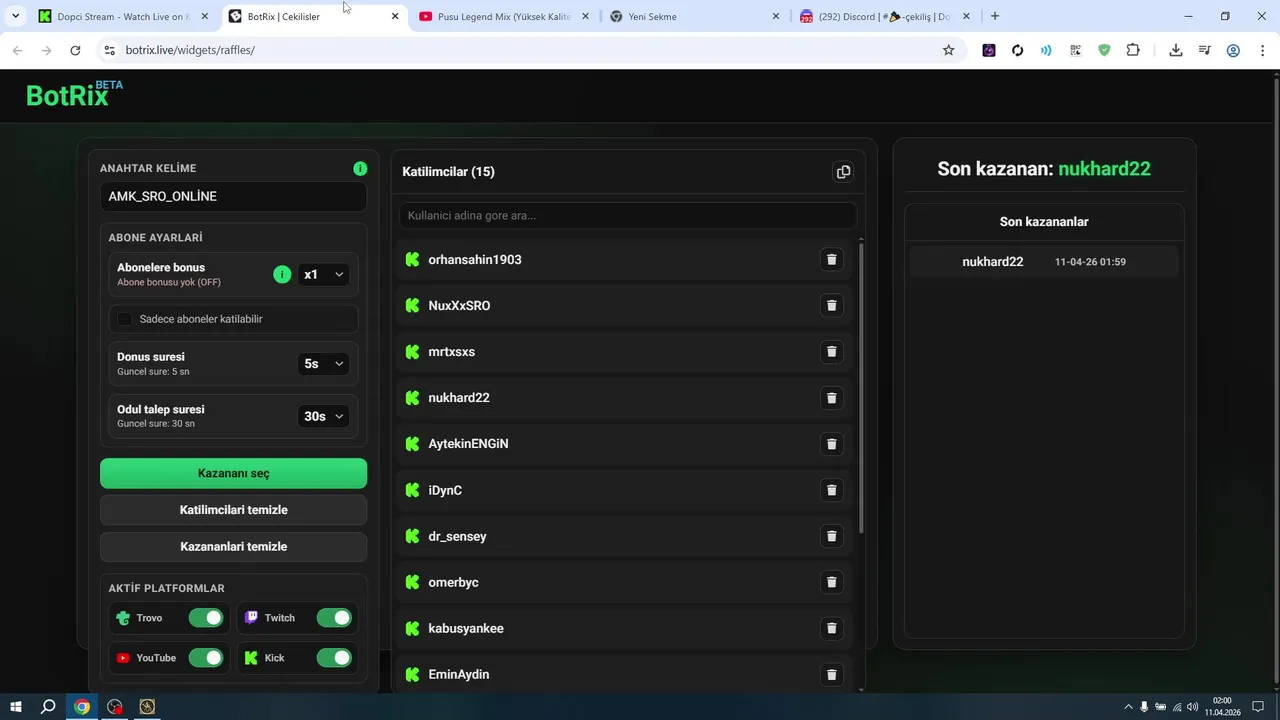Open the Chrome tab search dropdown arrow
The width and height of the screenshot is (1280, 720).
[x=15, y=17]
